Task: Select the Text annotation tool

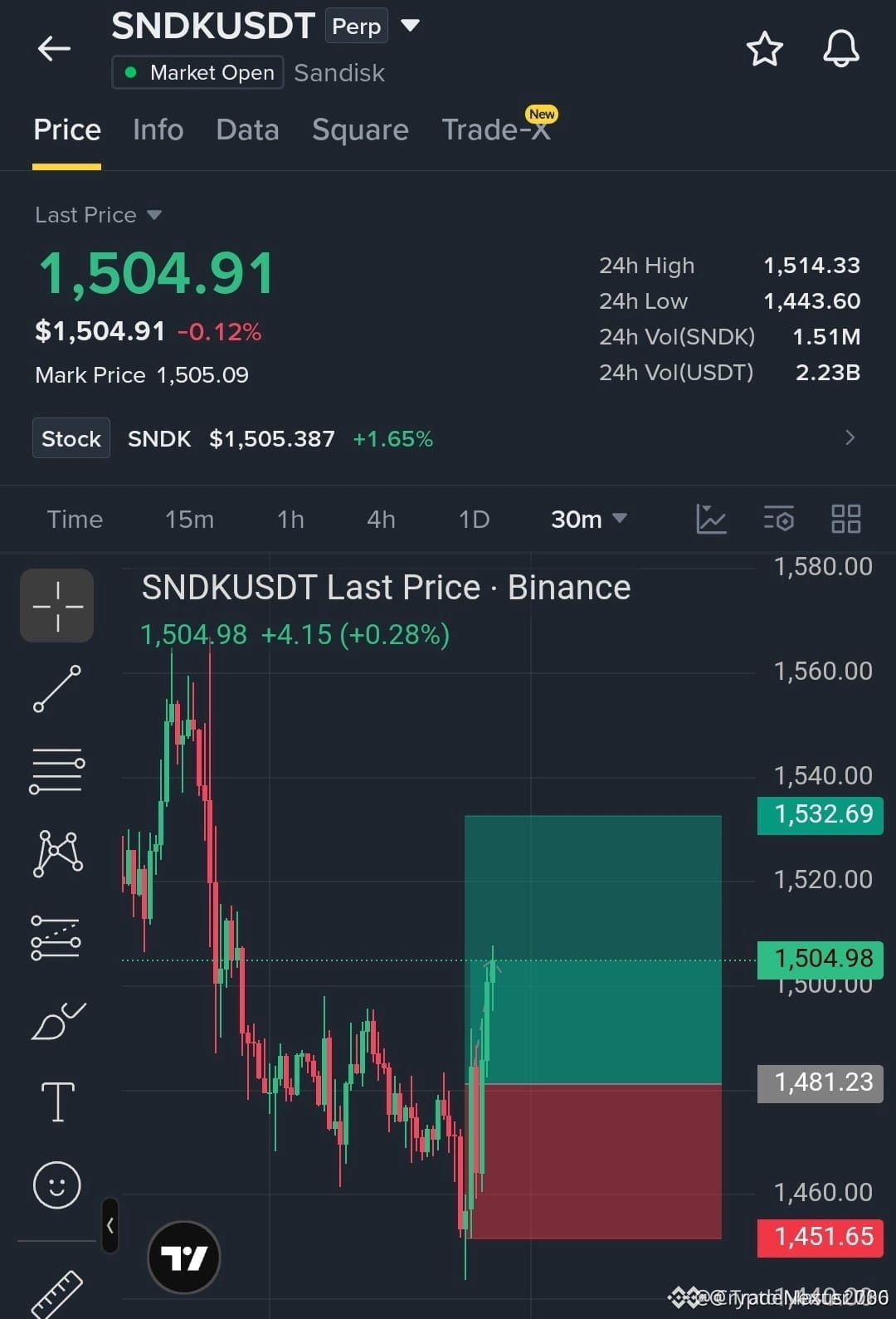Action: click(x=57, y=1102)
